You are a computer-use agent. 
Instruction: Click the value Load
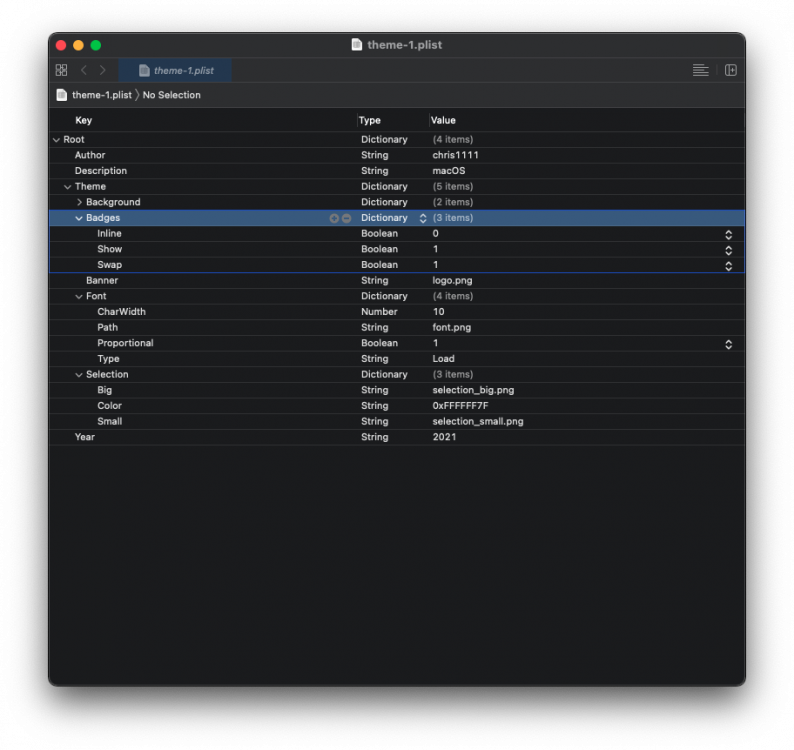click(444, 359)
